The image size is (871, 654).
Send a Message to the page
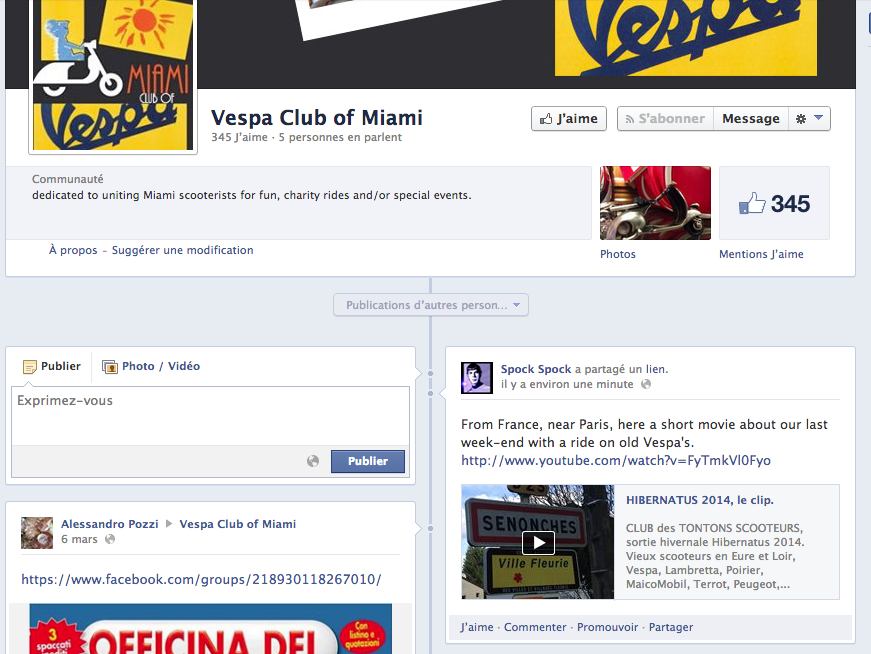click(751, 119)
